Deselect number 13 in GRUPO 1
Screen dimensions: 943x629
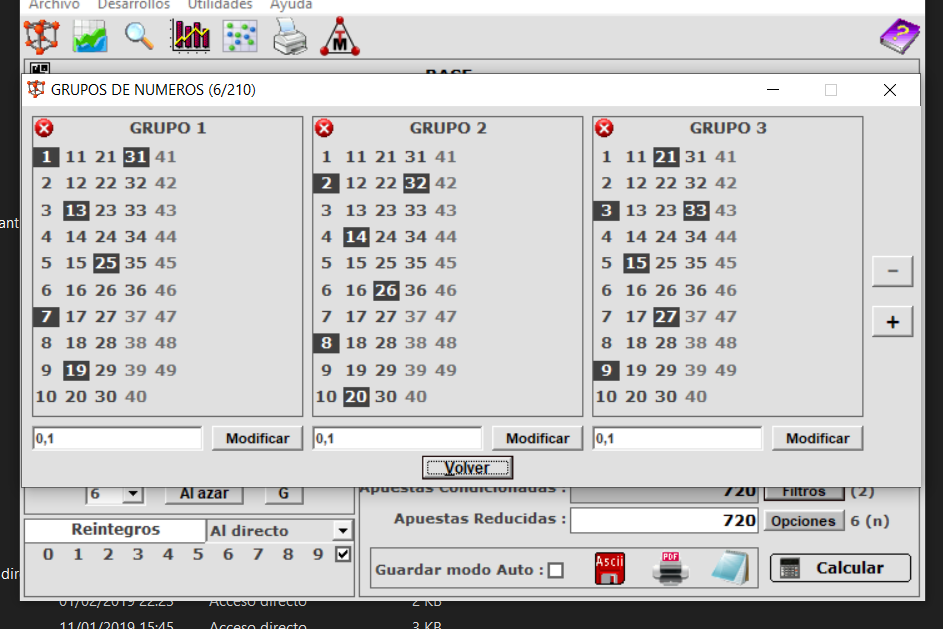tap(76, 210)
